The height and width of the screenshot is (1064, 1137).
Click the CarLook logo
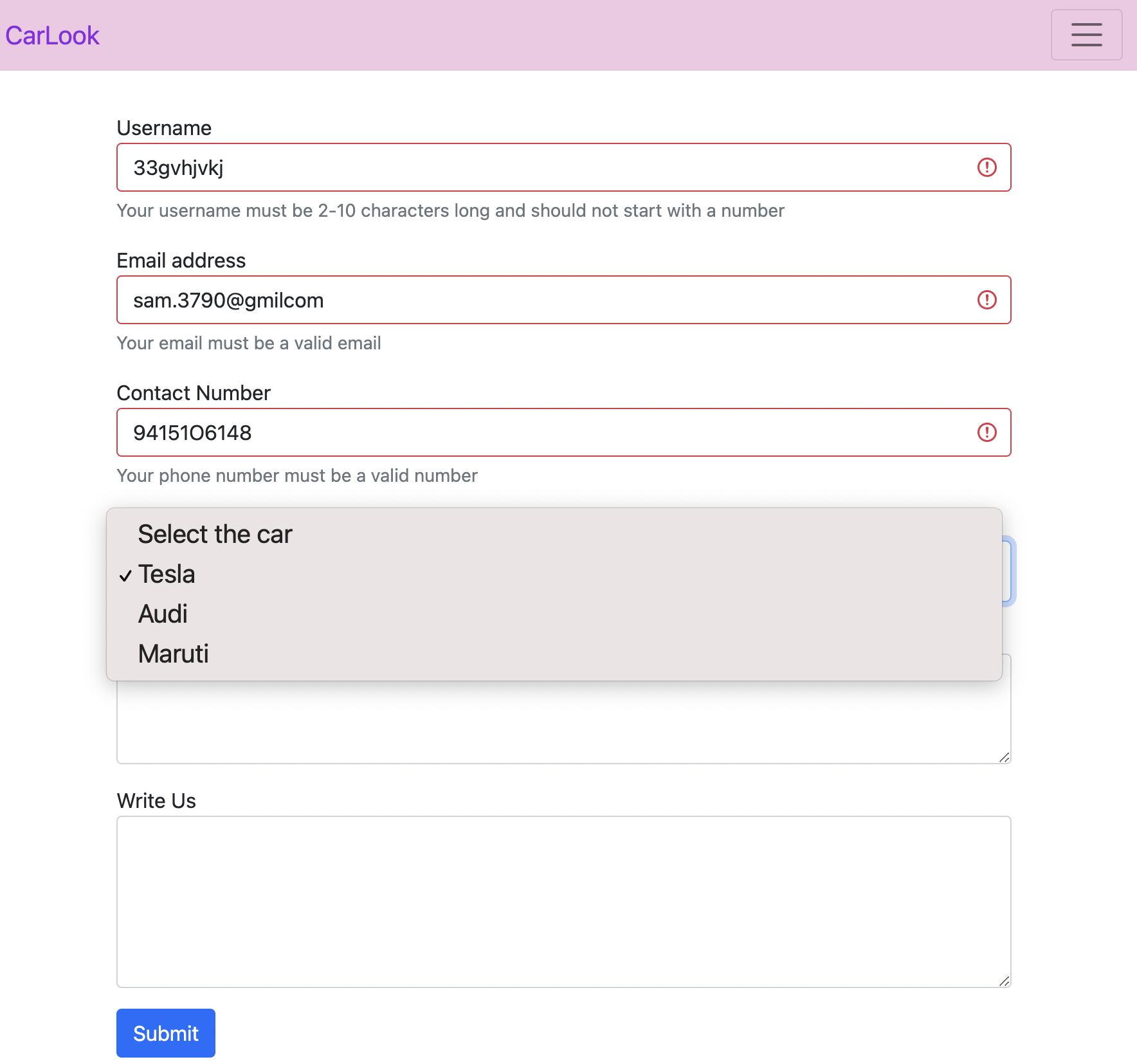[x=52, y=35]
